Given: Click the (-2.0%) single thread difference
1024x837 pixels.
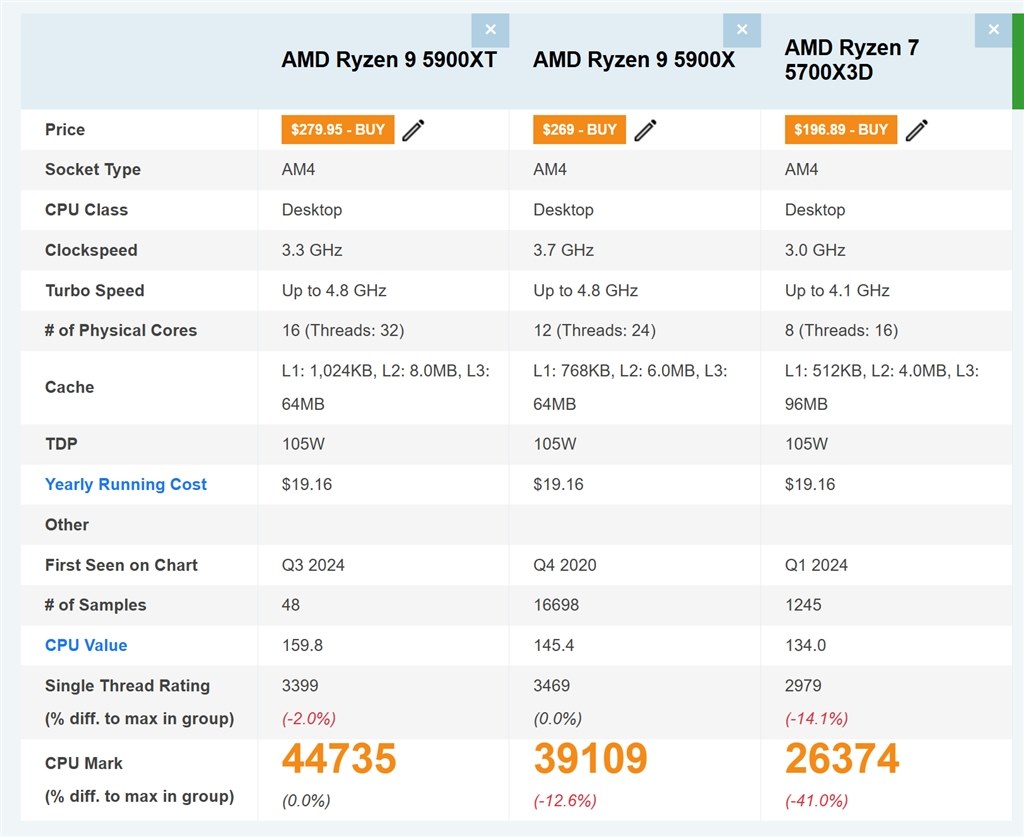Looking at the screenshot, I should [309, 719].
